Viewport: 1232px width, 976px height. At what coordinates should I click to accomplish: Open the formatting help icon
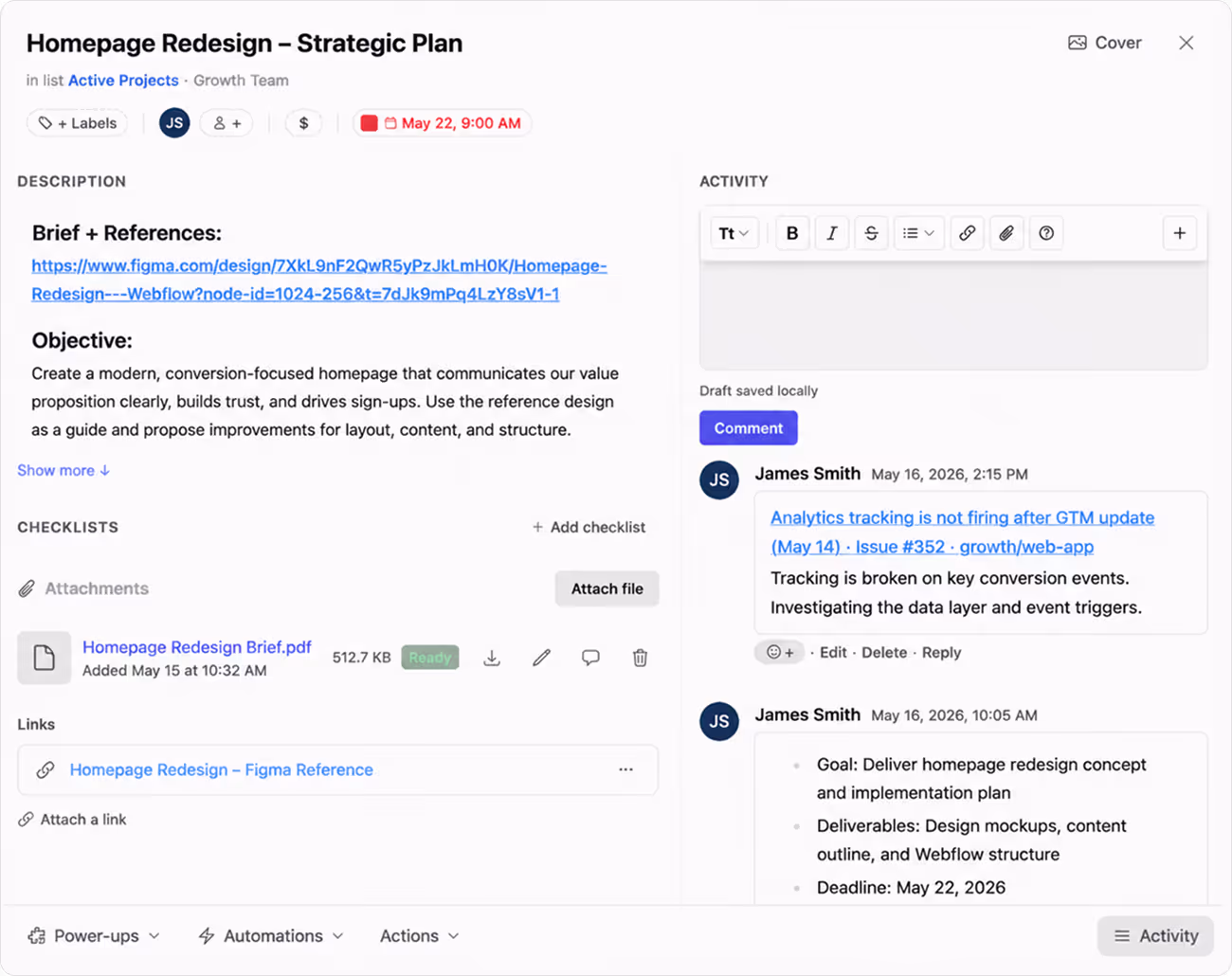click(x=1046, y=233)
